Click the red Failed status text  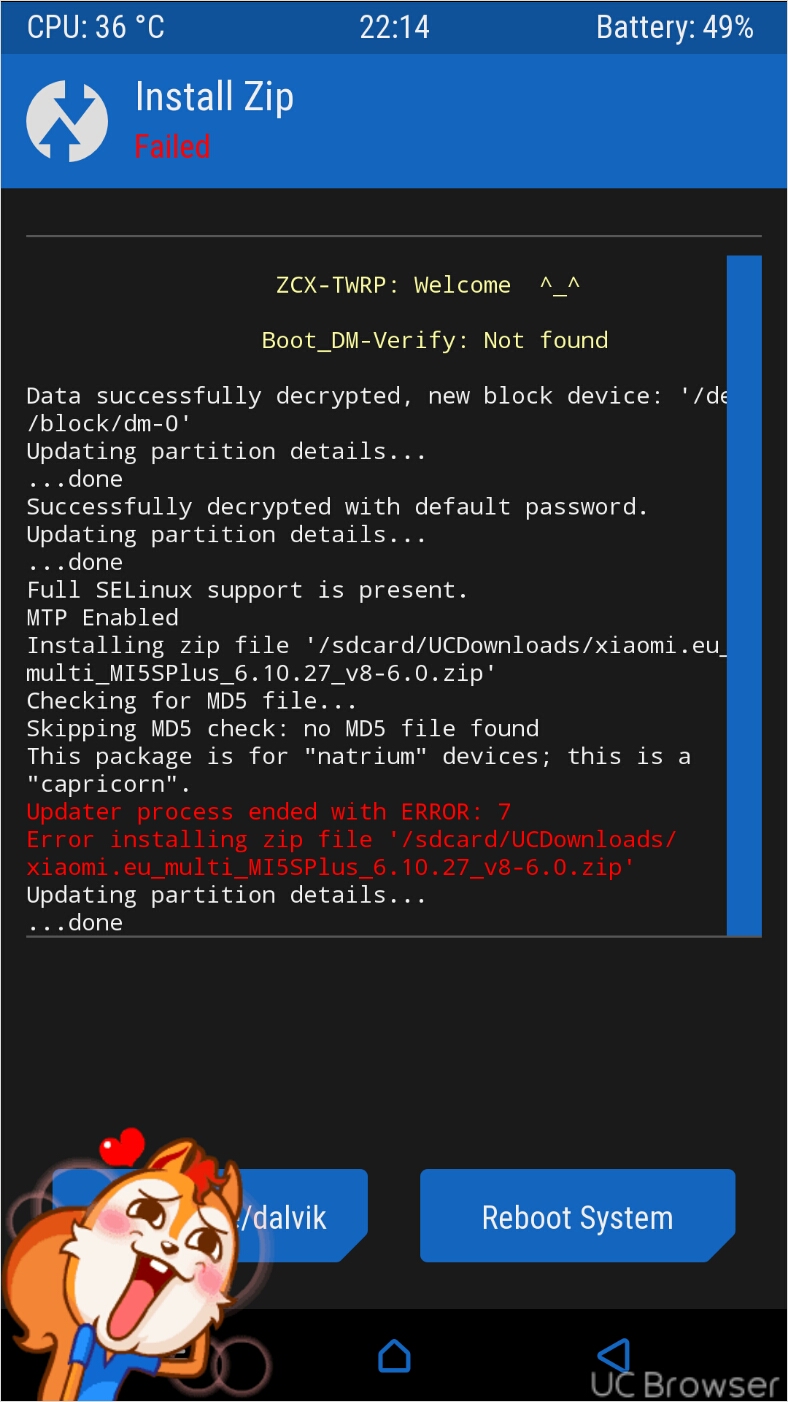pos(172,146)
